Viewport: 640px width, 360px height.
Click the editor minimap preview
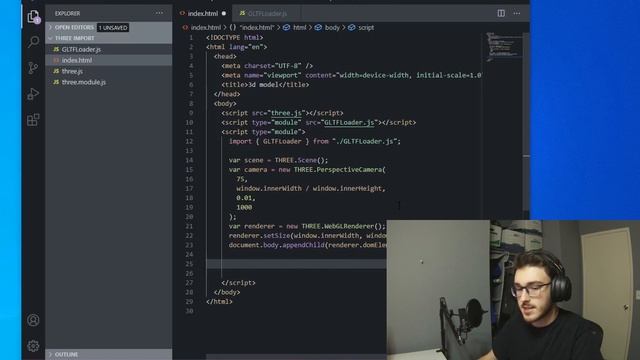[x=503, y=47]
